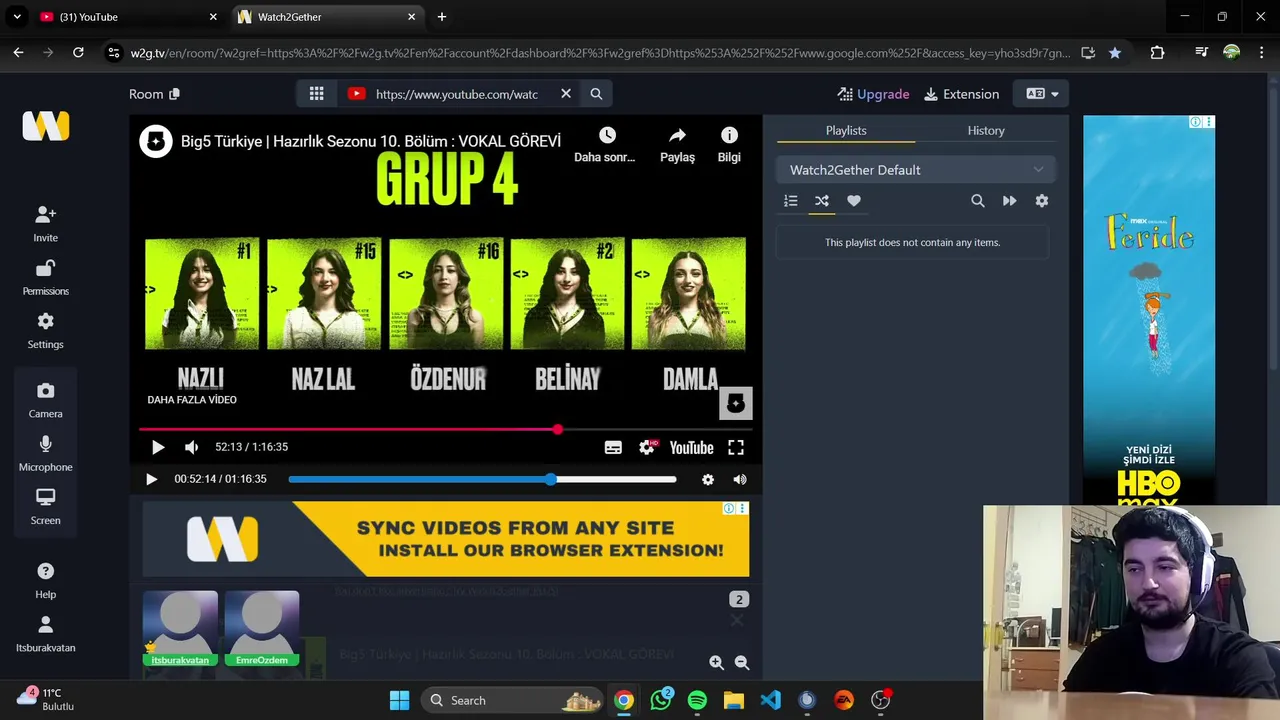Click Daha sonra watch later icon
This screenshot has height=720, width=1280.
pos(605,144)
